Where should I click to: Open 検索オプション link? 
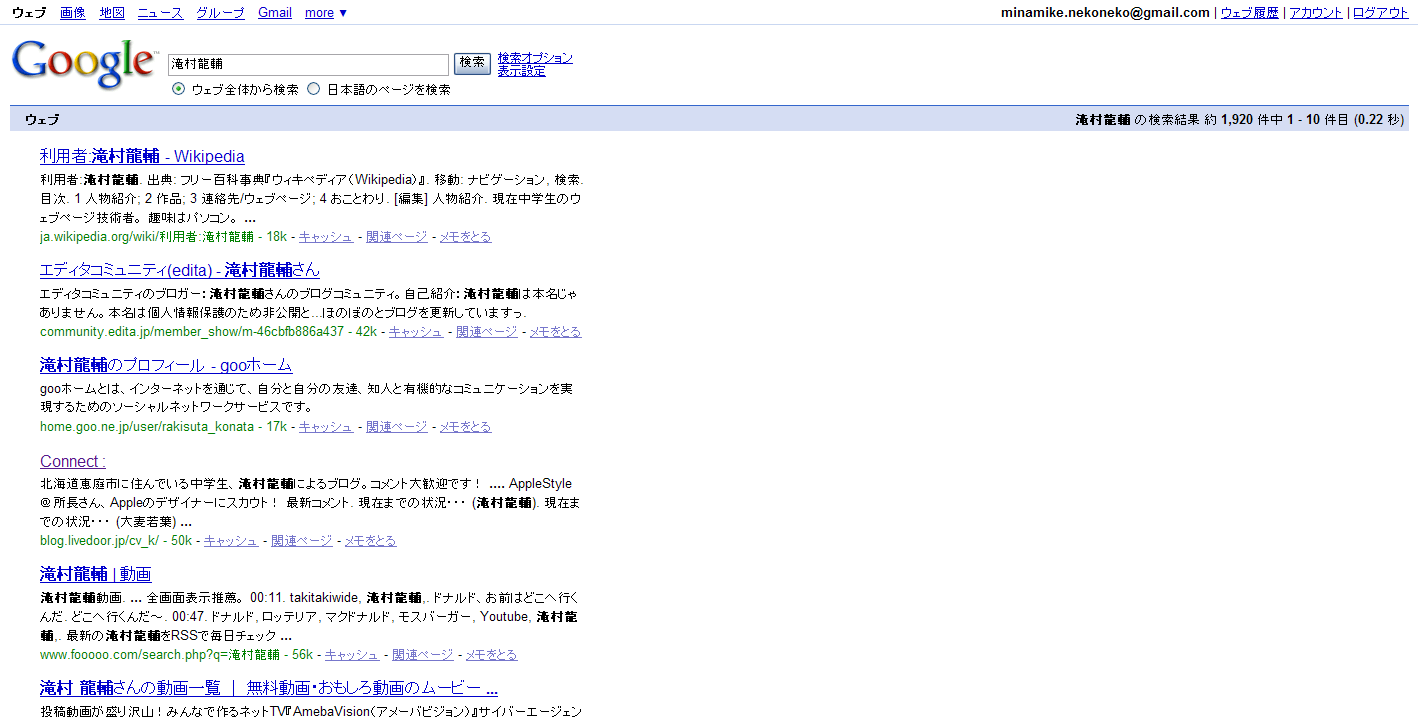(535, 58)
